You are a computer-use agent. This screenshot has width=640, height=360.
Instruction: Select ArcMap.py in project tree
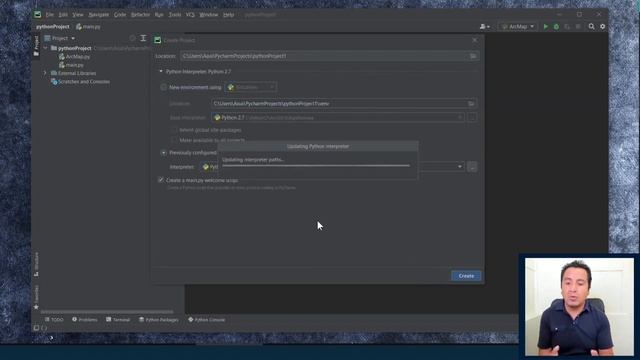tap(74, 57)
